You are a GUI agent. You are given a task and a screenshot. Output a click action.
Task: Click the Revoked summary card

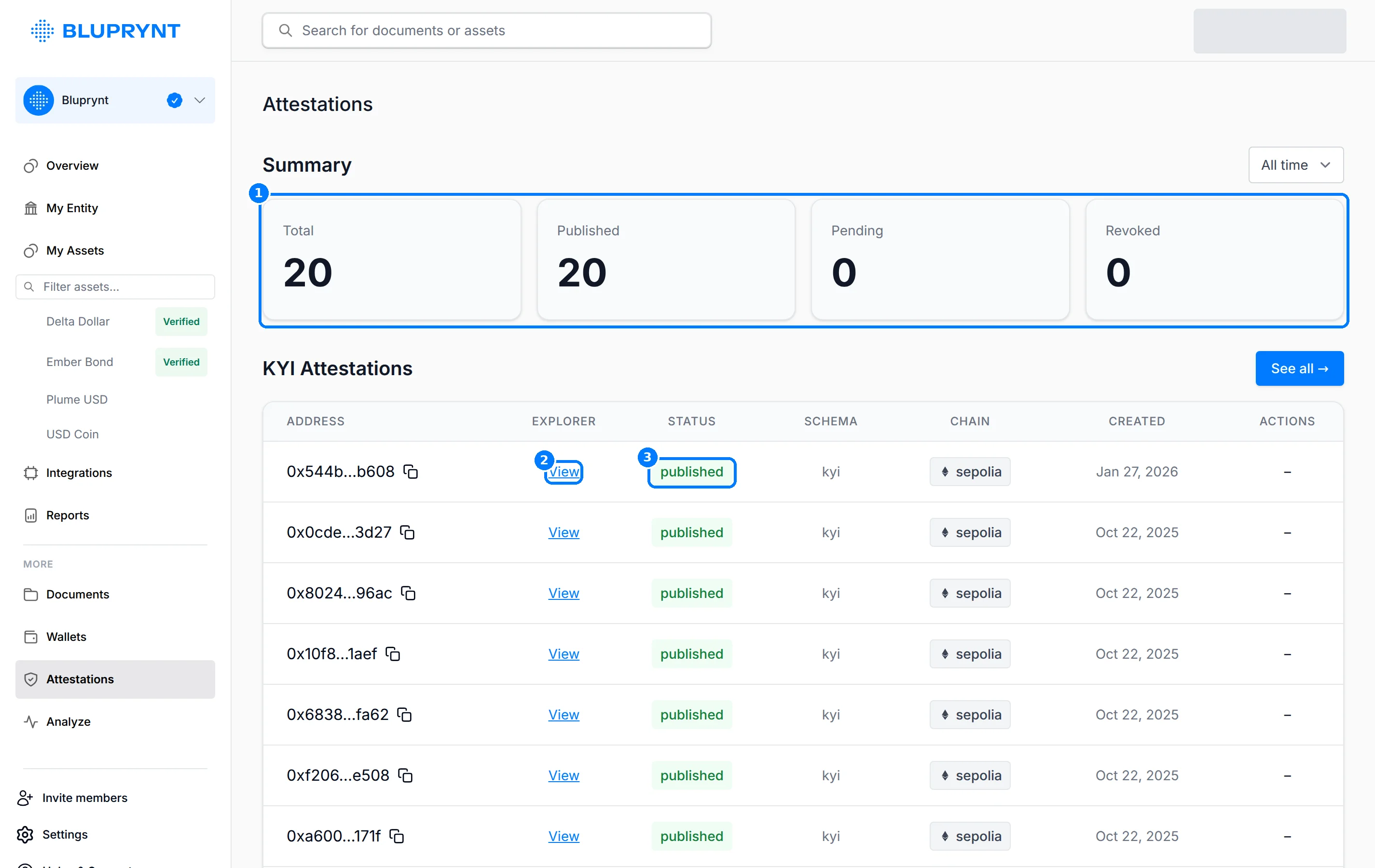point(1214,259)
